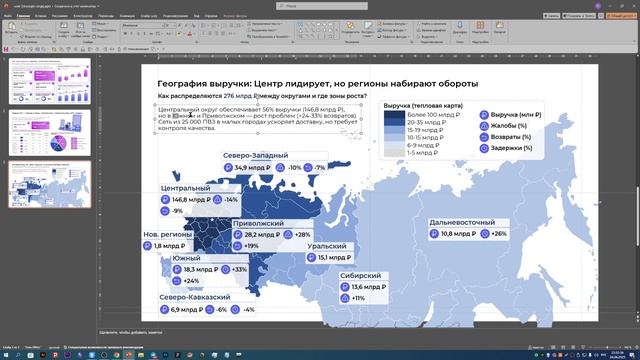Open the Layout (Макет) dropdown
This screenshot has width=640, height=360.
(x=100, y=24)
